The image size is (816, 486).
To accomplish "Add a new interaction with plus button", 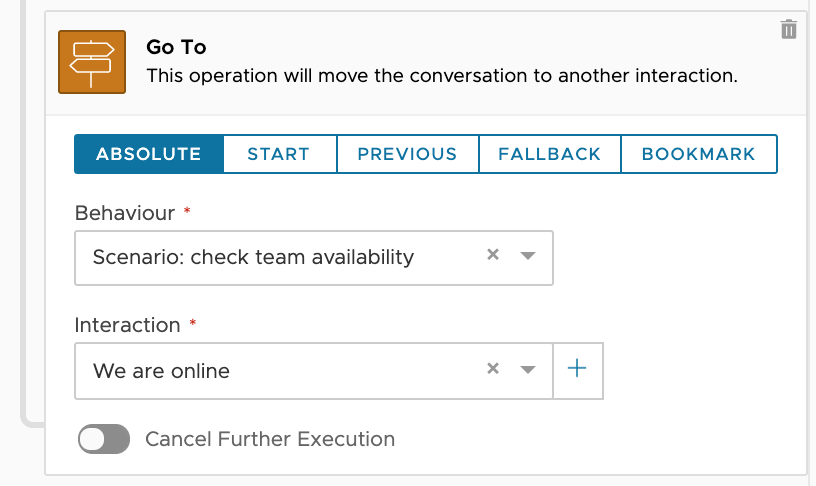I will (x=577, y=369).
